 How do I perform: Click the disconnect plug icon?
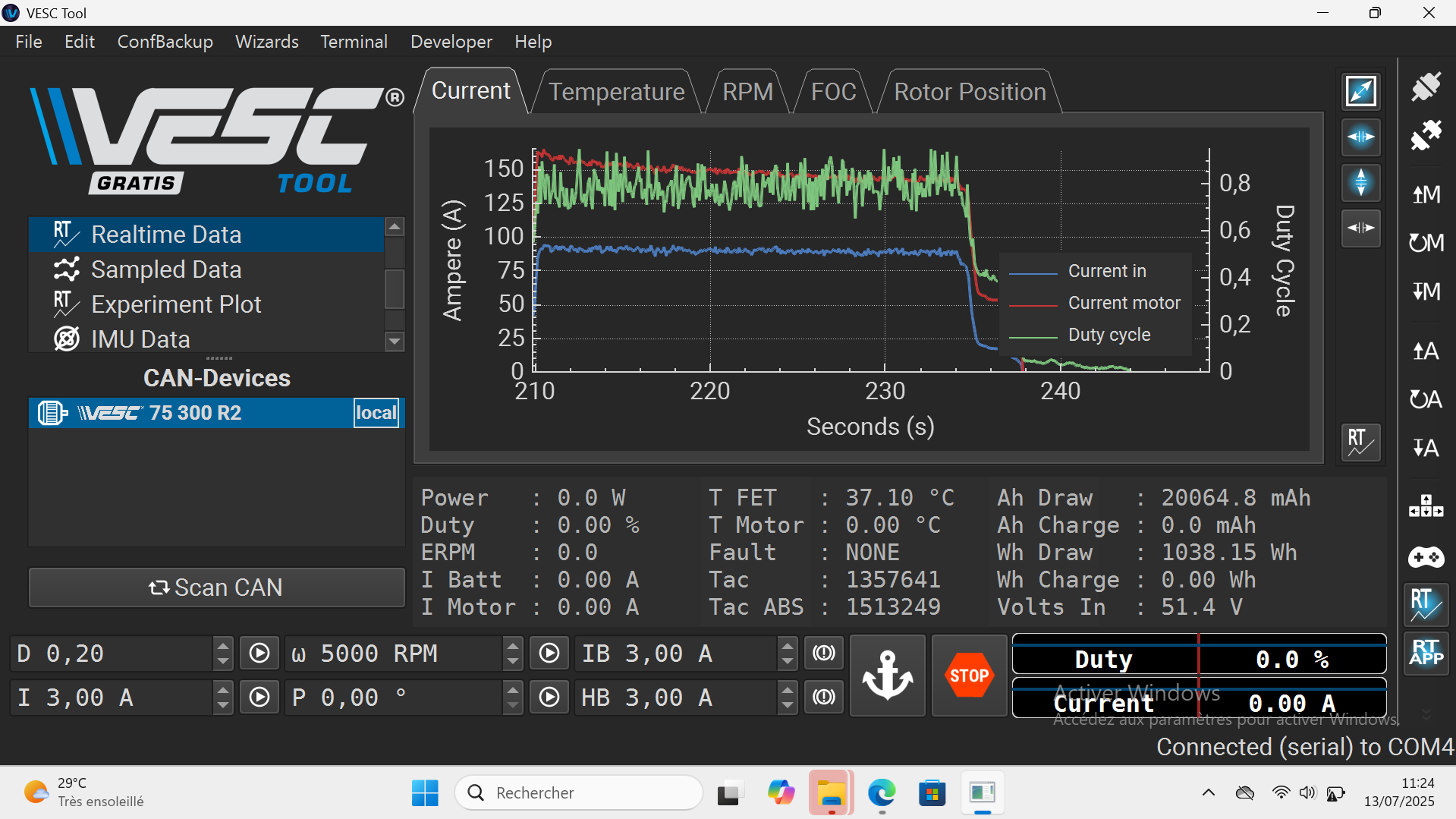coord(1426,136)
